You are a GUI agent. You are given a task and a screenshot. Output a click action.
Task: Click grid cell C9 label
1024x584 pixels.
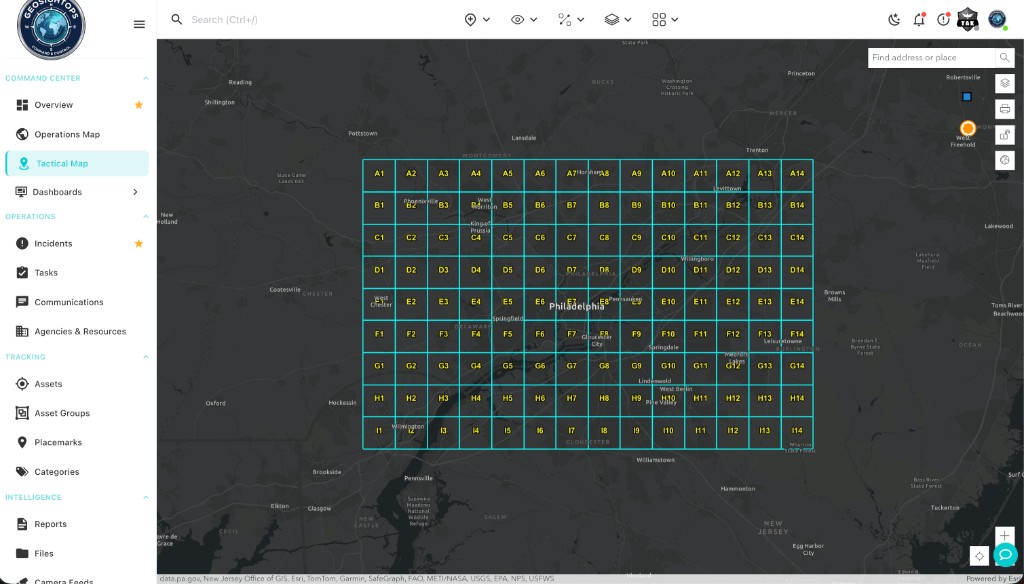pyautogui.click(x=636, y=238)
